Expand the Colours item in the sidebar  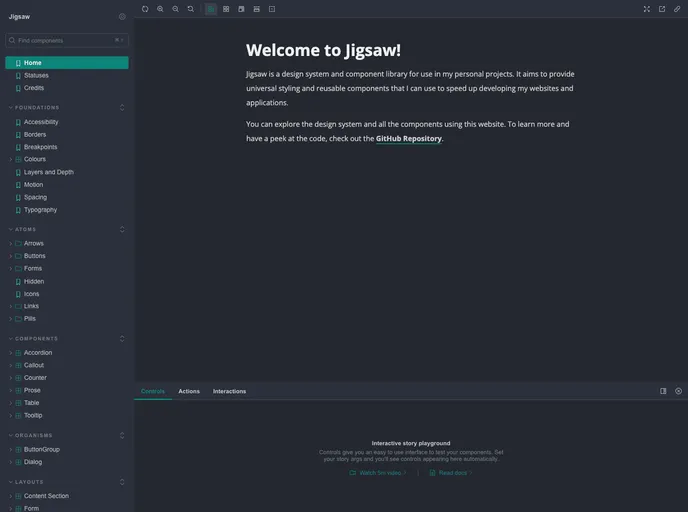tap(35, 159)
